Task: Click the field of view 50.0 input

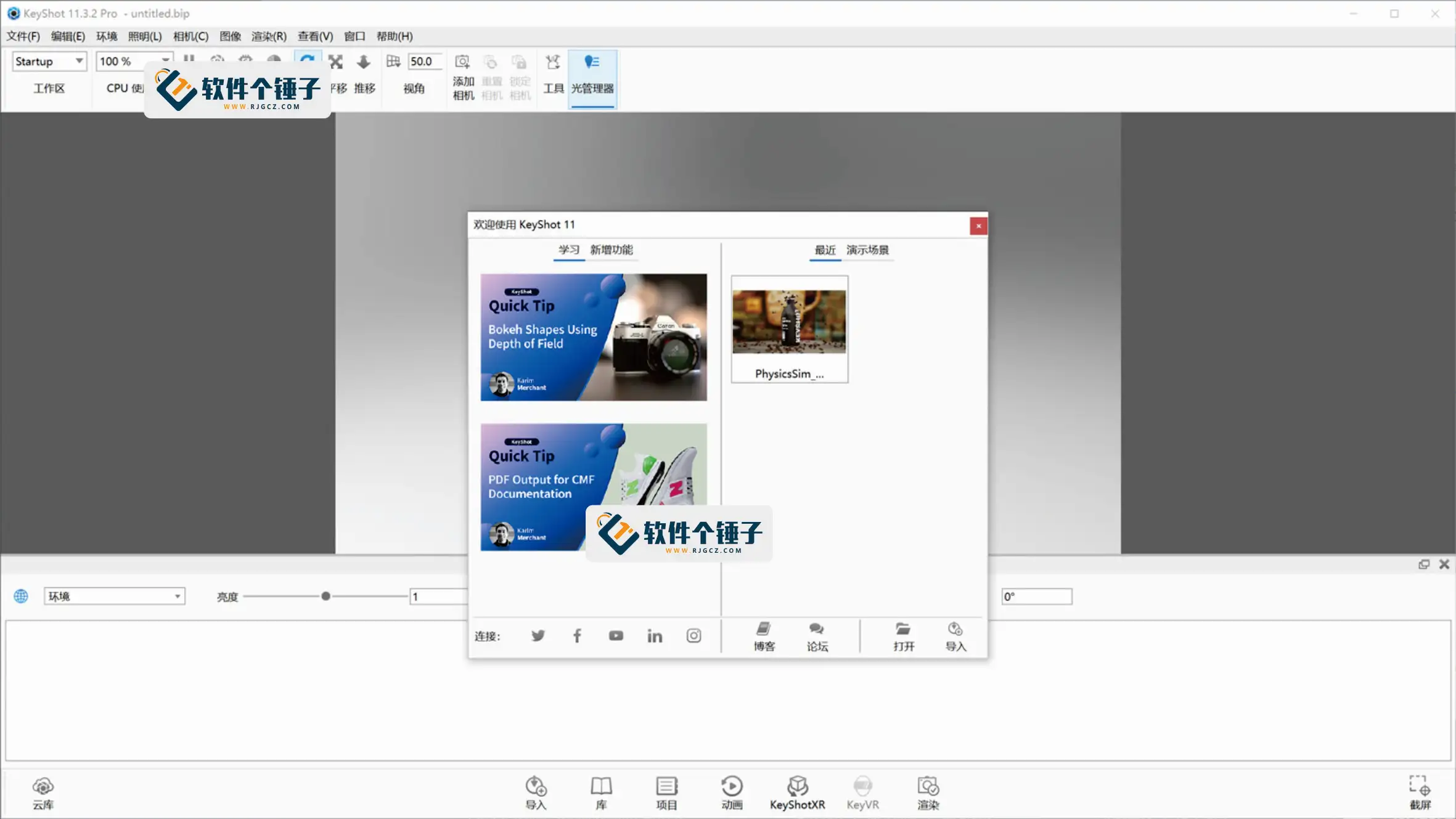Action: coord(425,61)
